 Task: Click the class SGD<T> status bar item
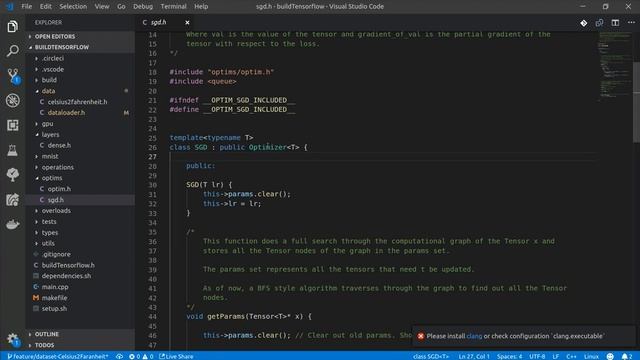tap(431, 356)
